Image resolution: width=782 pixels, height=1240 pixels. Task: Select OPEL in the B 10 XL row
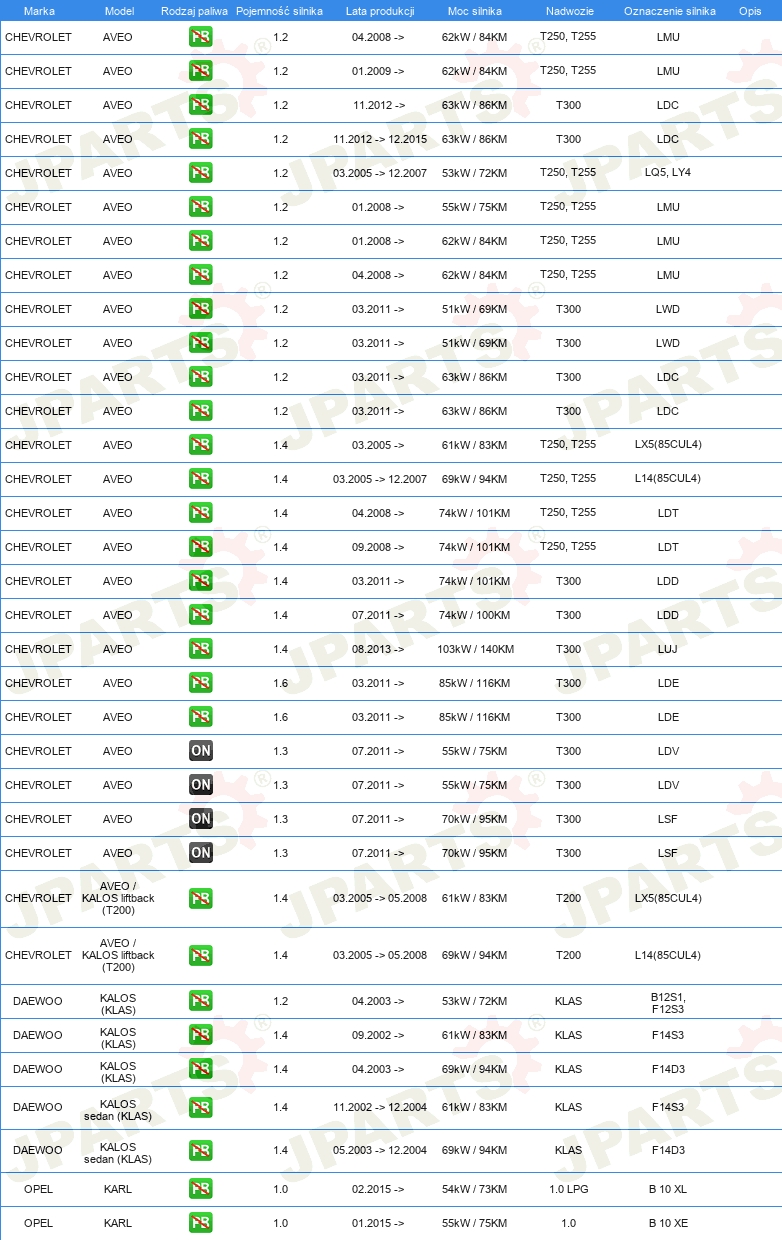click(x=38, y=1189)
